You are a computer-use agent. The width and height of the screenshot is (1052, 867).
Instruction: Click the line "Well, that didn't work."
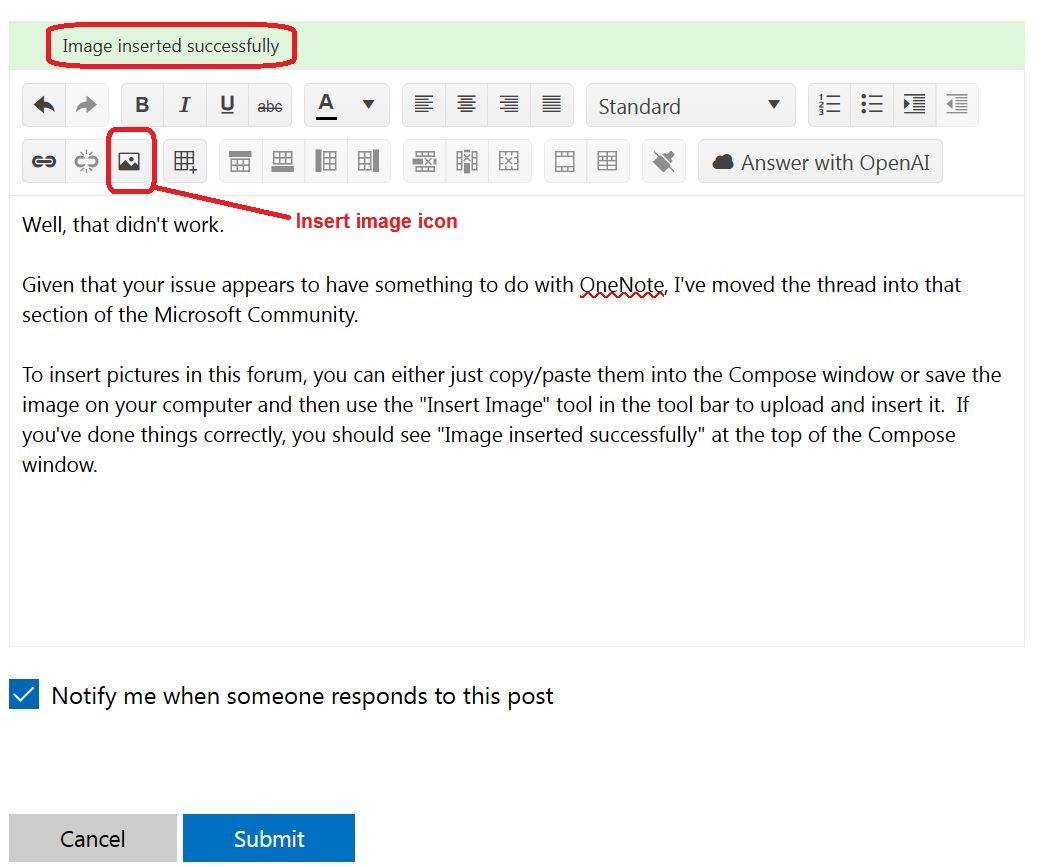pyautogui.click(x=123, y=225)
